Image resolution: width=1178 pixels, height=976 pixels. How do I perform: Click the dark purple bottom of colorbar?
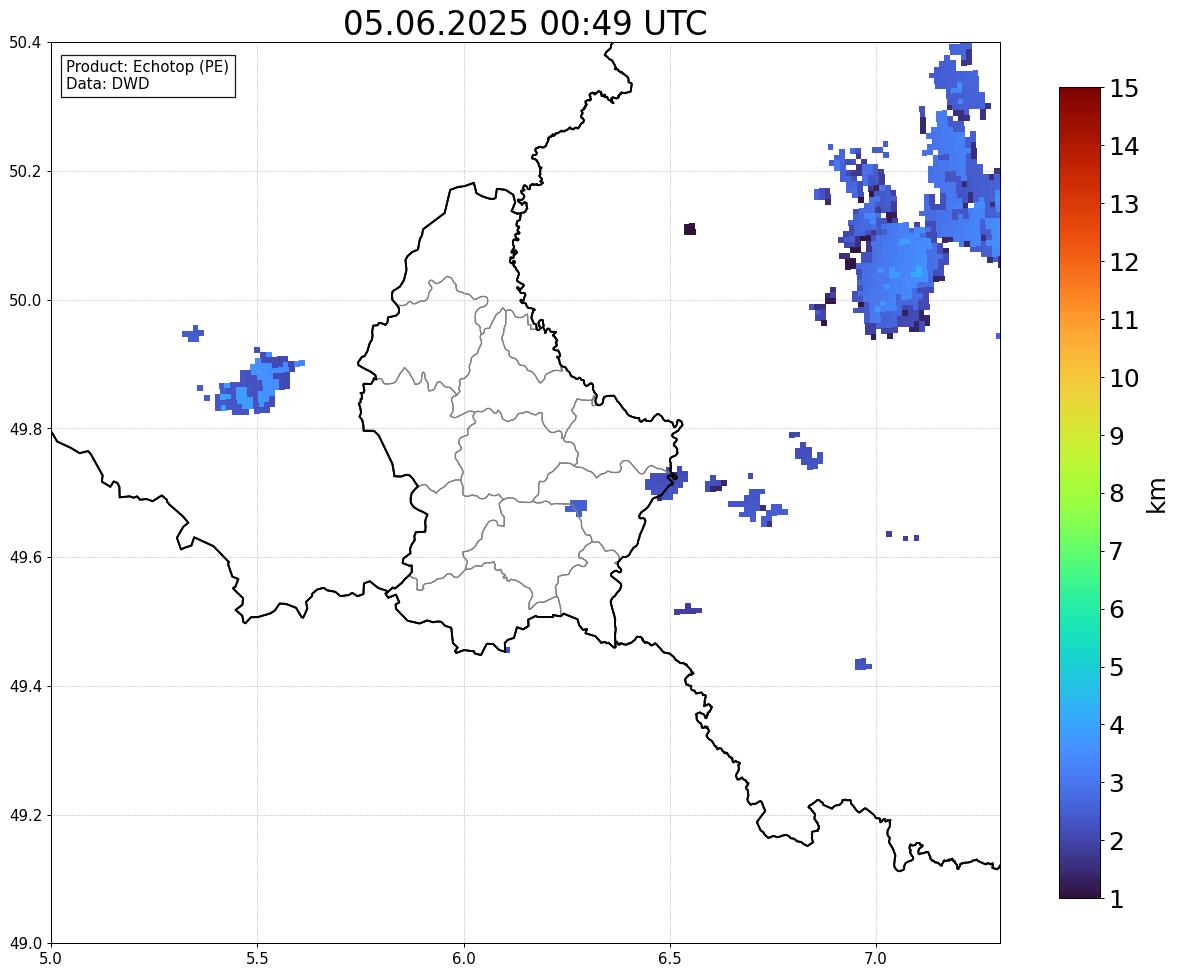click(1080, 890)
